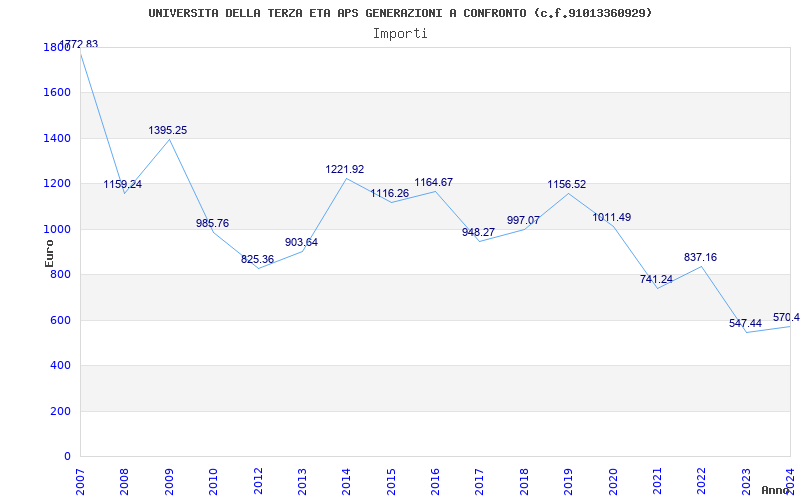This screenshot has height=500, width=800.
Task: Click the y-axis tick 800
Action: pos(60,275)
